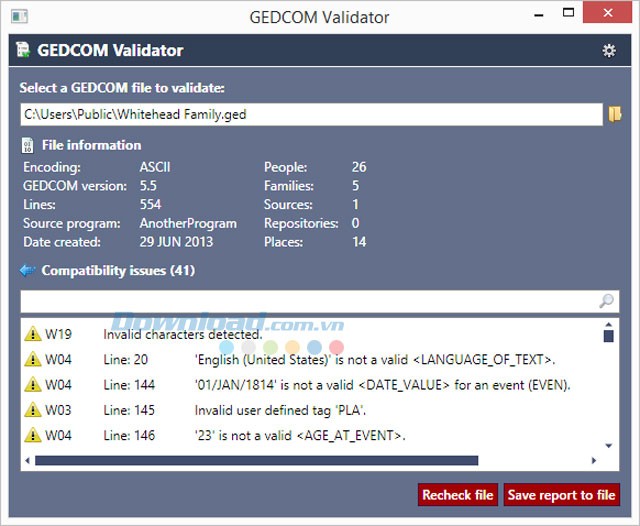Click the search magnifier icon
The image size is (640, 526).
click(606, 301)
